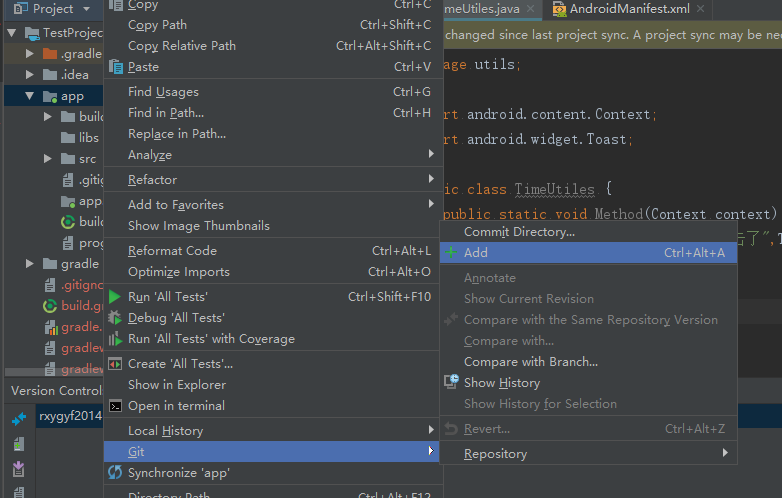Open the Local History submenu
Screen dimensions: 782x498
point(273,431)
